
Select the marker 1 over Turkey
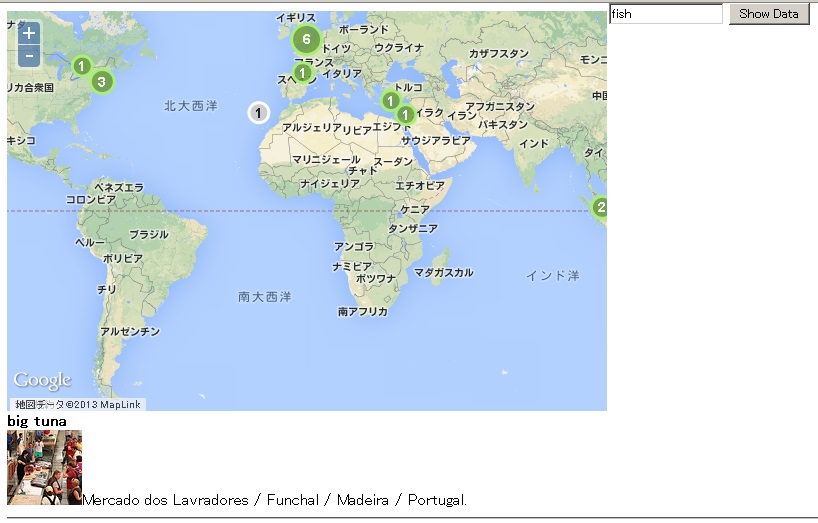pos(390,100)
